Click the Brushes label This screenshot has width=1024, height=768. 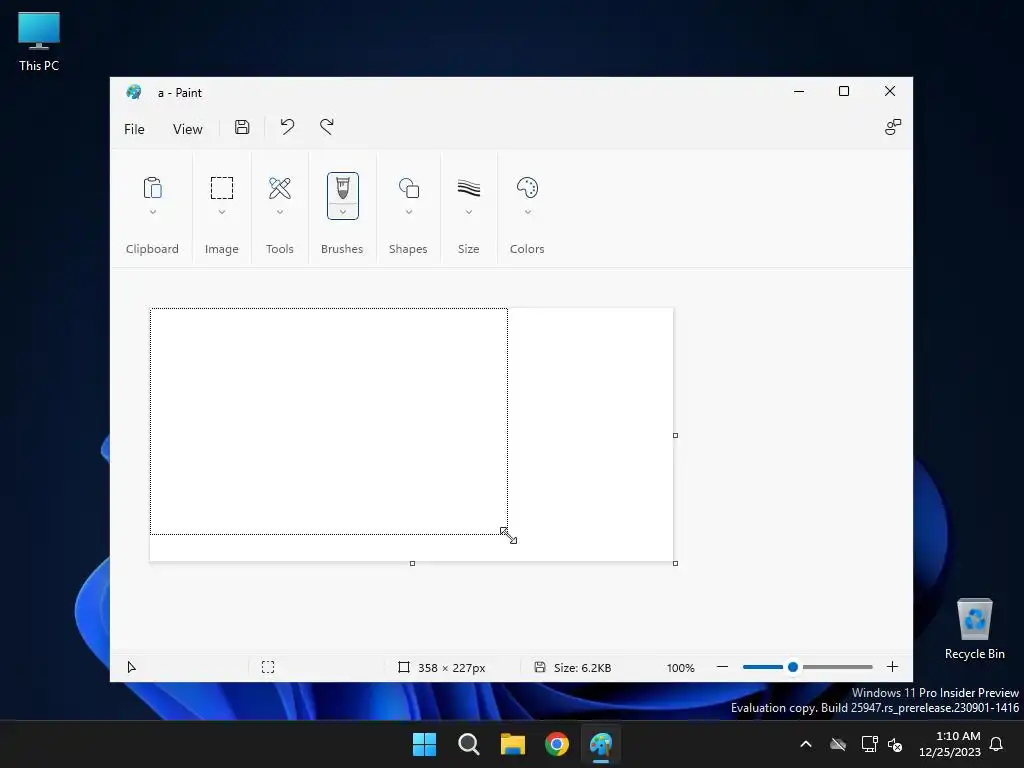tap(342, 249)
